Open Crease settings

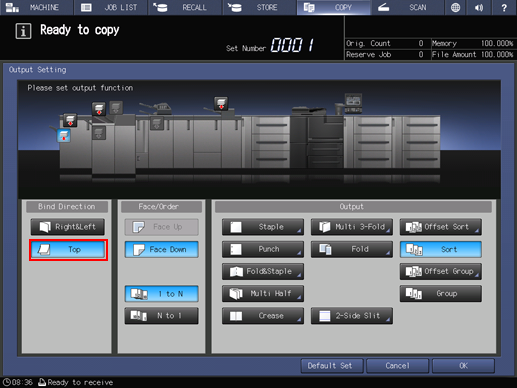263,316
